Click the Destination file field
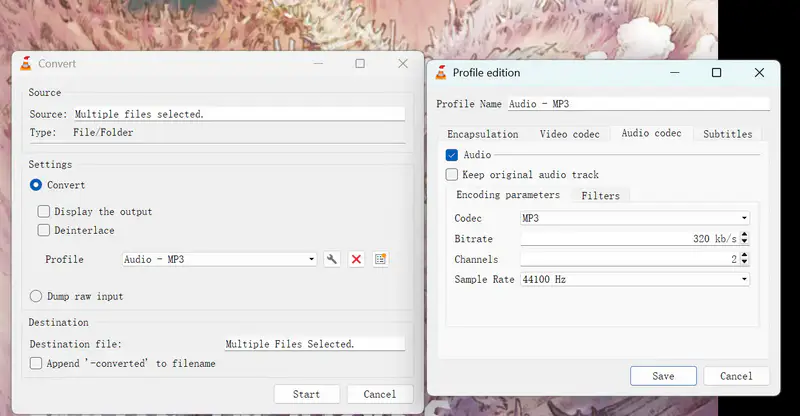 tap(315, 344)
